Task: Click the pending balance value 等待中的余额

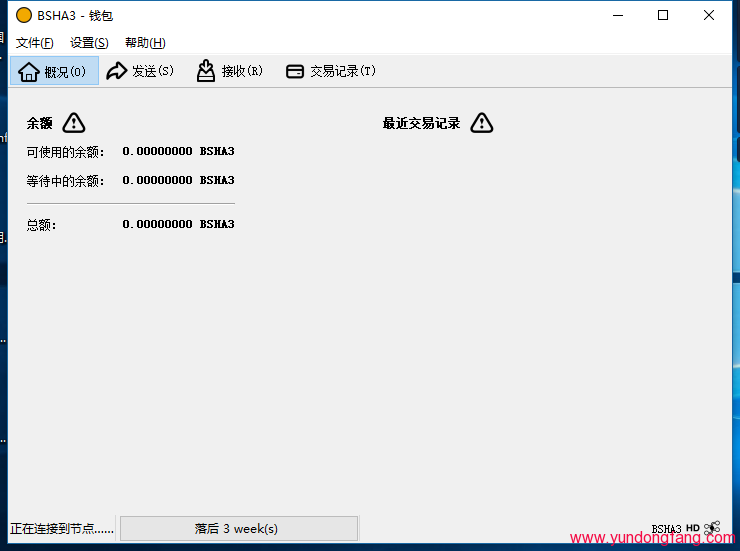Action: [178, 180]
